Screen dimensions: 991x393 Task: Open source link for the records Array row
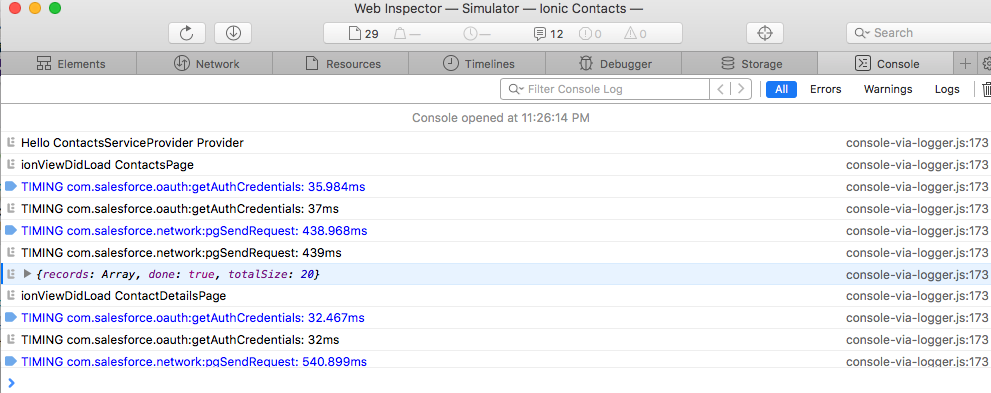917,274
